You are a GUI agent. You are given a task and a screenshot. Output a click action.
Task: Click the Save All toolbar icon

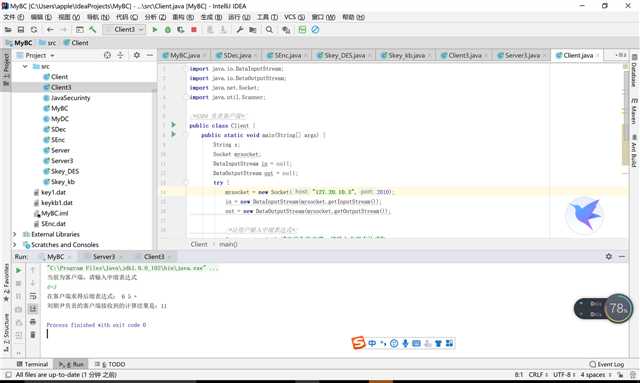click(x=21, y=29)
